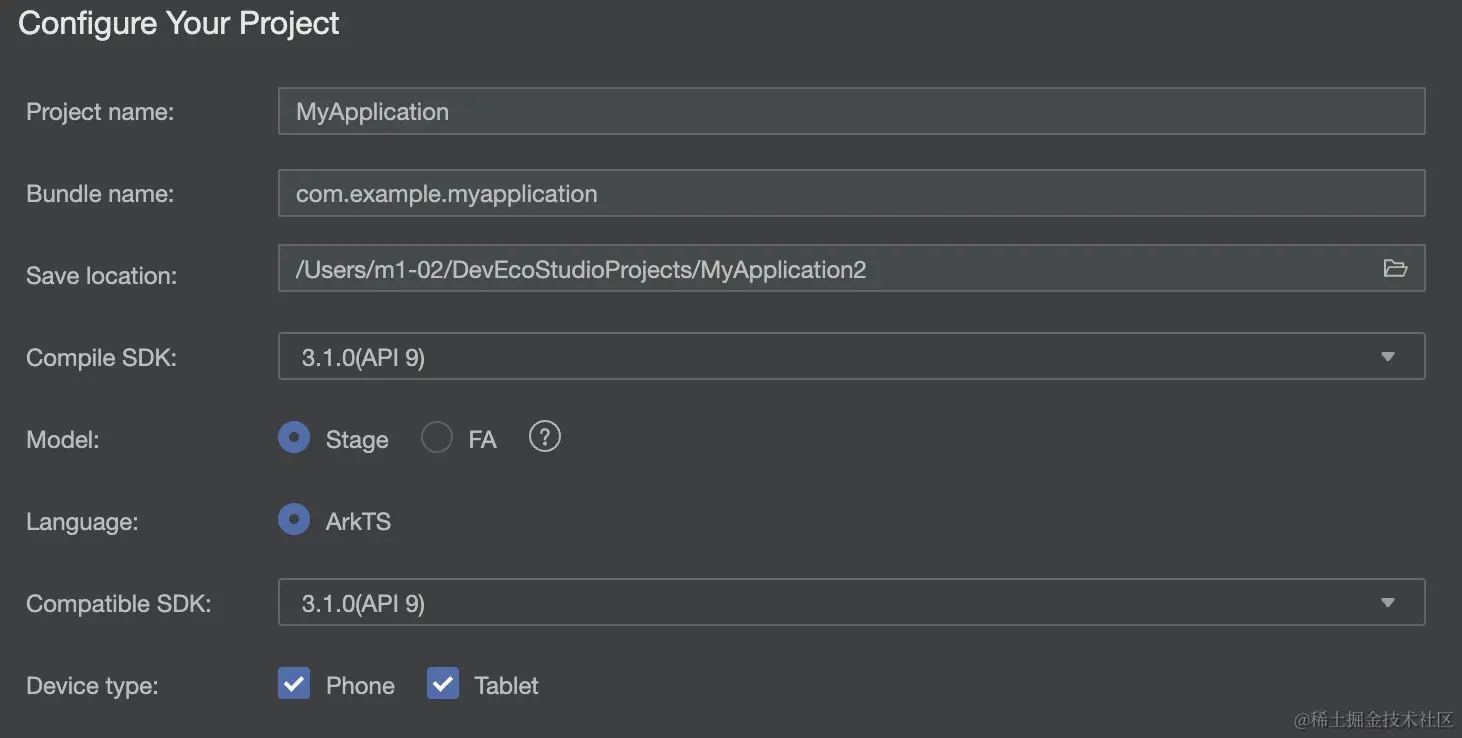
Task: Click the Compatible SDK 3.1.0(API 9) value
Action: click(364, 603)
